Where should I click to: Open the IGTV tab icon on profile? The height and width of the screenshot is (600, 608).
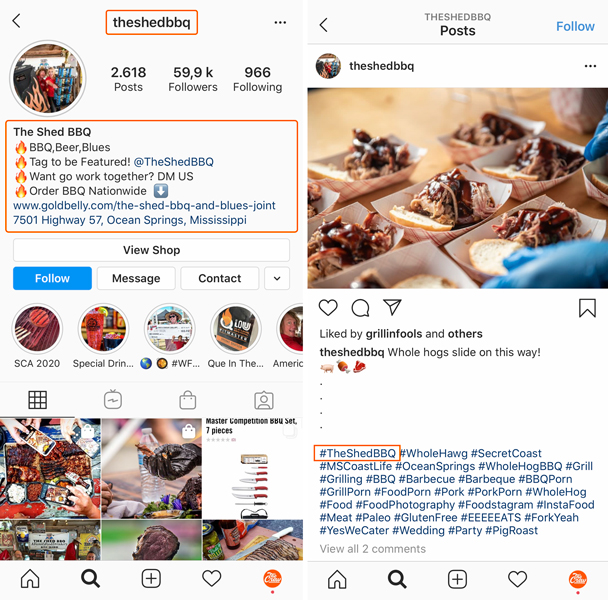113,400
